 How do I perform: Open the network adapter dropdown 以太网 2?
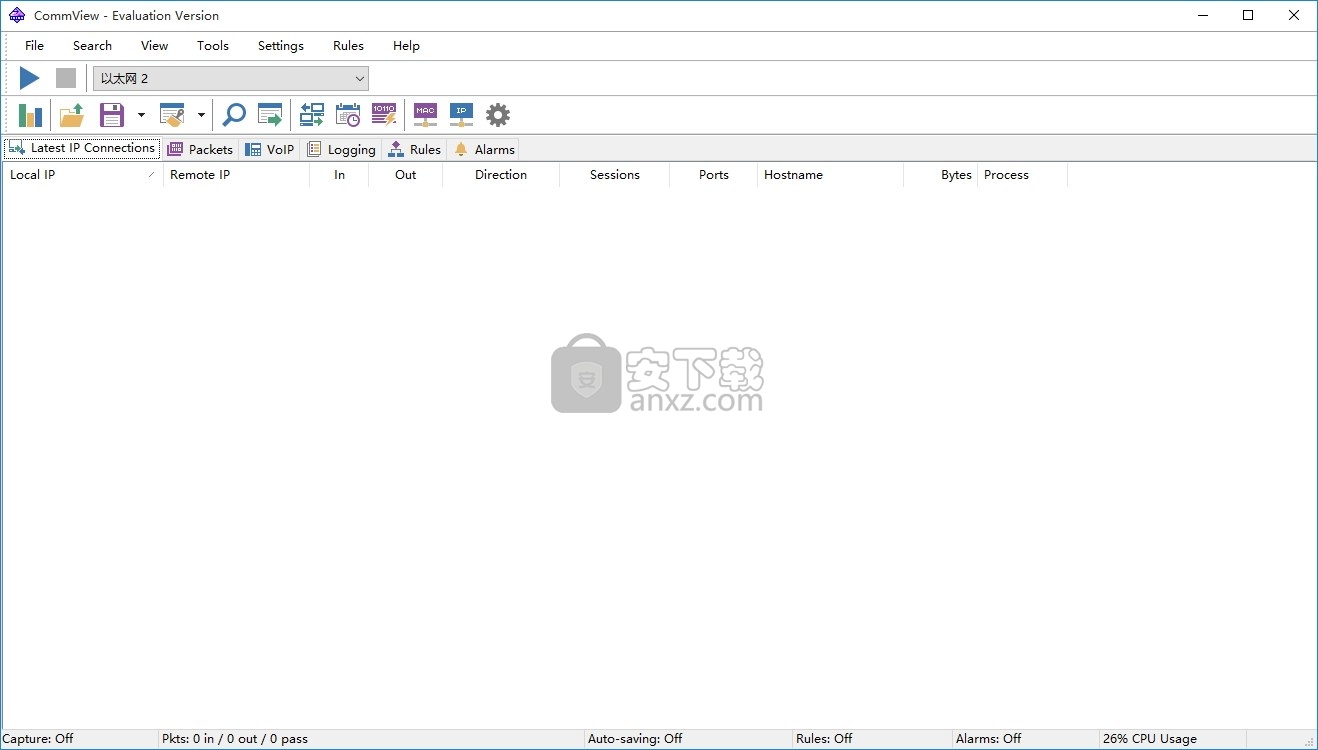coord(231,78)
